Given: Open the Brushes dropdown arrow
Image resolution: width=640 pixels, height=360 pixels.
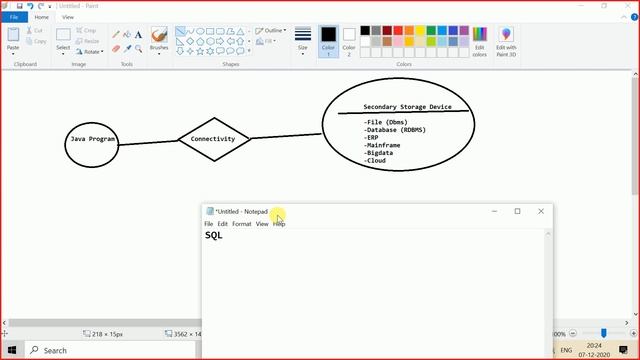Looking at the screenshot, I should (159, 54).
